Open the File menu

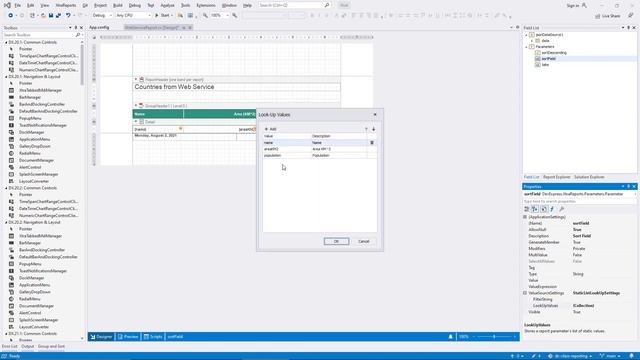coord(18,5)
